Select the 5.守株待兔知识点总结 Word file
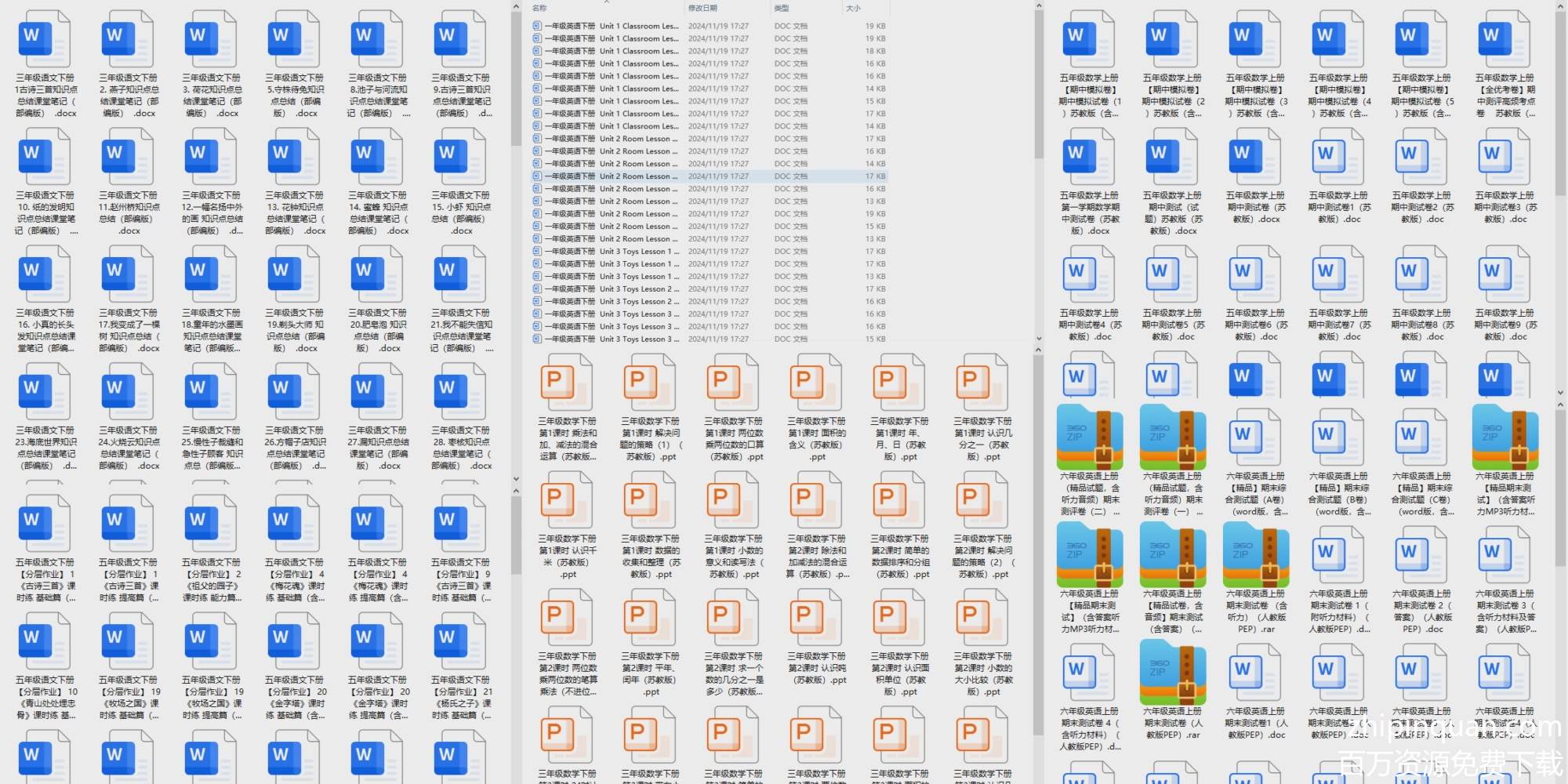Screen dimensions: 1568x784 (x=294, y=39)
